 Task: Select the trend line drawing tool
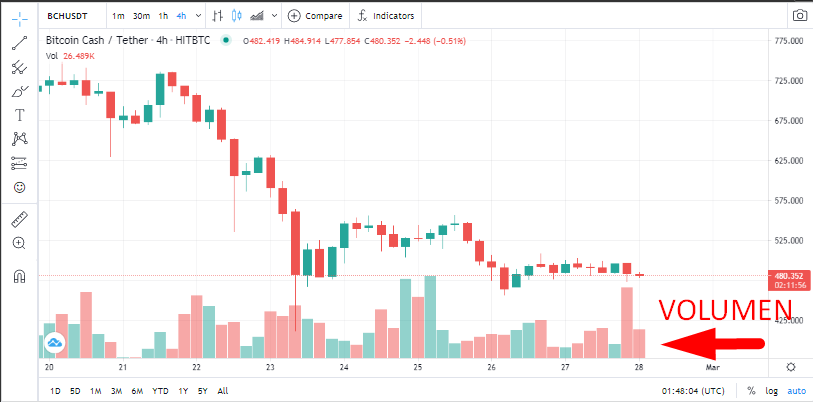click(x=20, y=44)
